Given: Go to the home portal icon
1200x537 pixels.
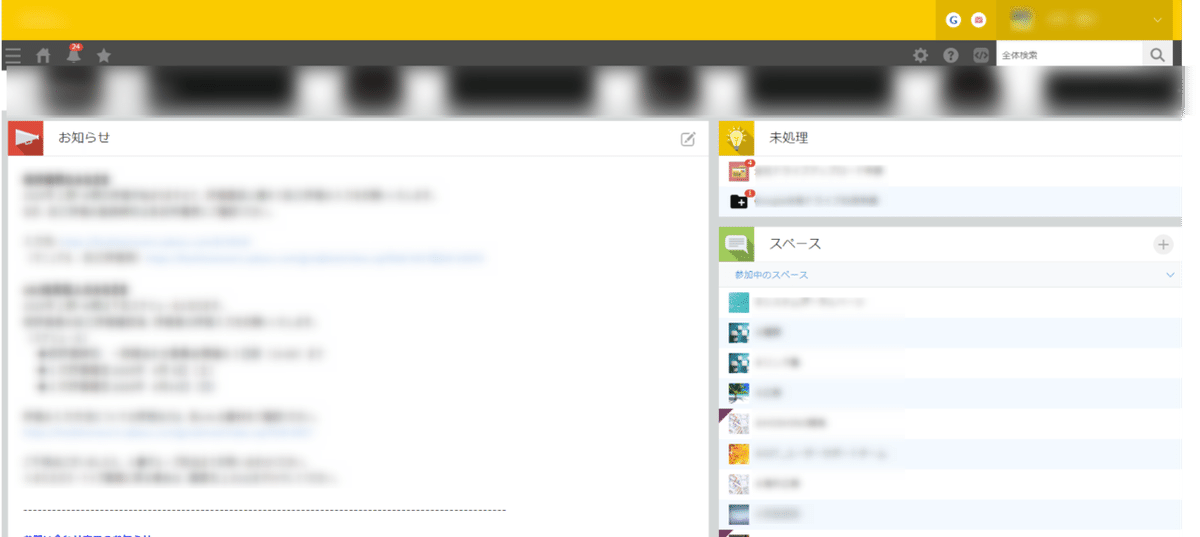Looking at the screenshot, I should (43, 56).
